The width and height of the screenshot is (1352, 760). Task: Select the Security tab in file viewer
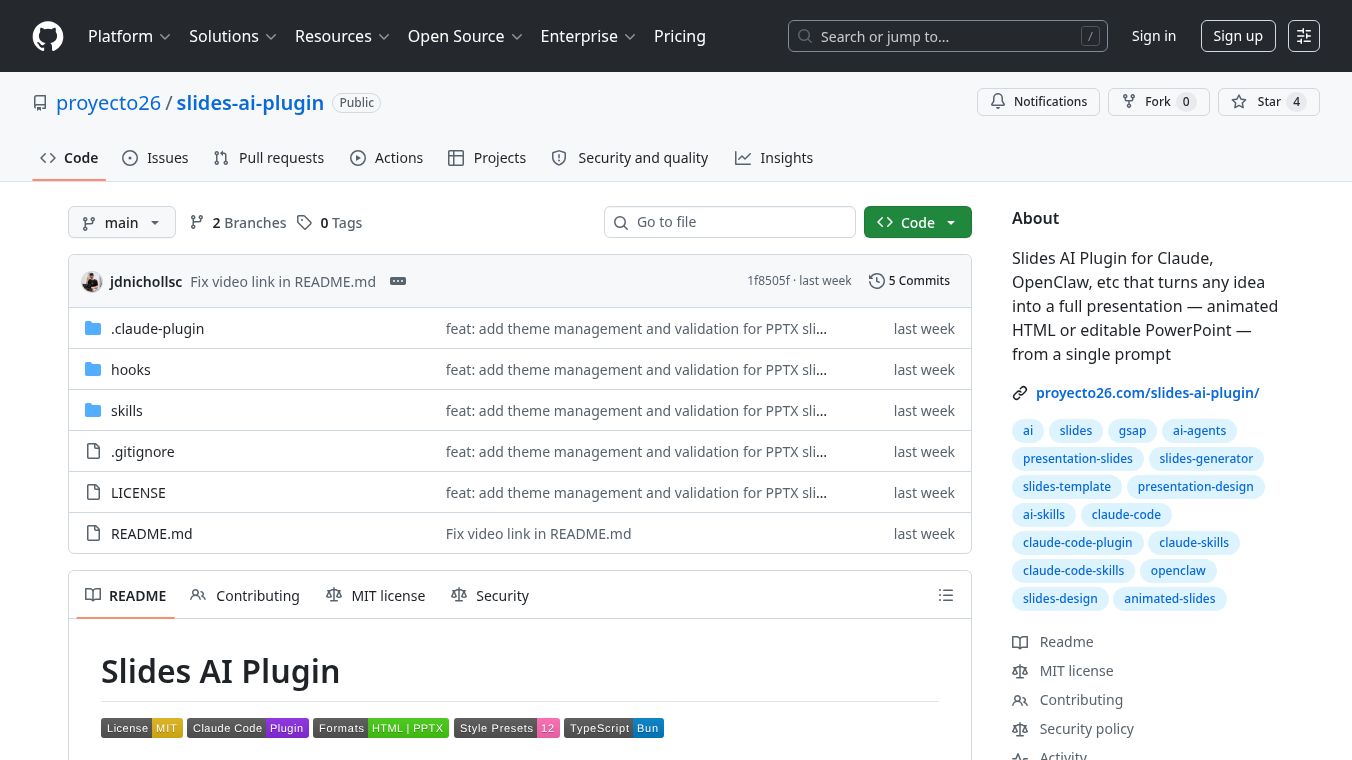(490, 595)
